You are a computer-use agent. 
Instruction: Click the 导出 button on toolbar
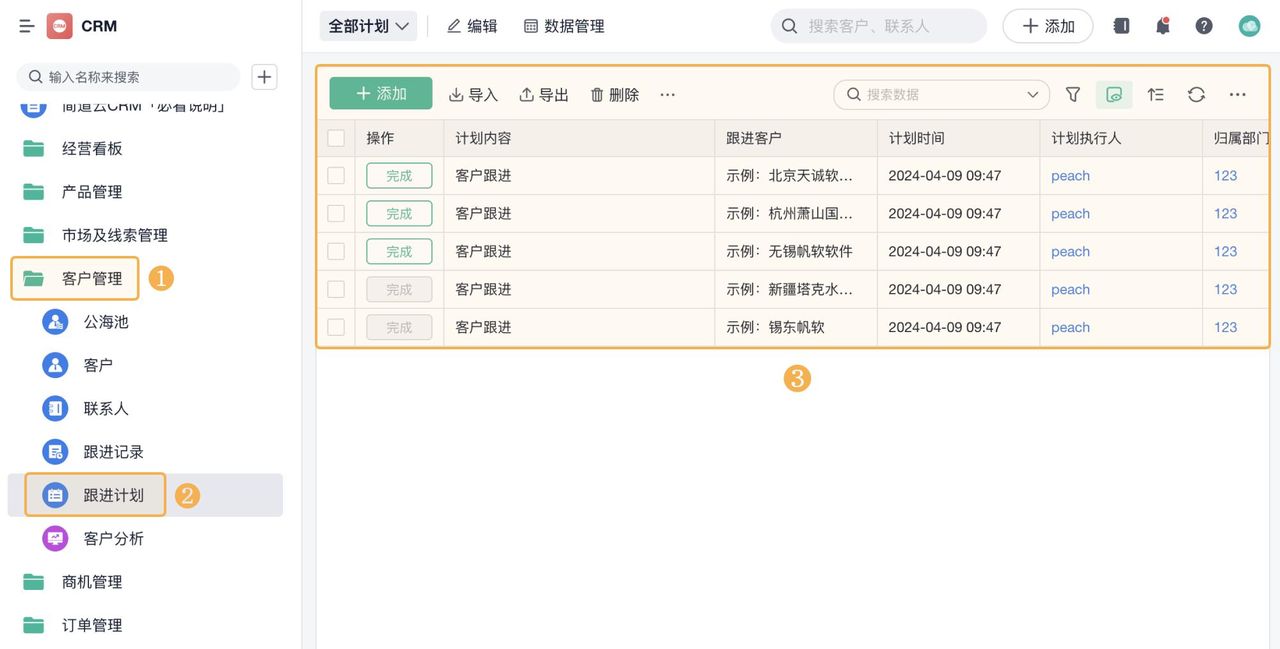(543, 94)
